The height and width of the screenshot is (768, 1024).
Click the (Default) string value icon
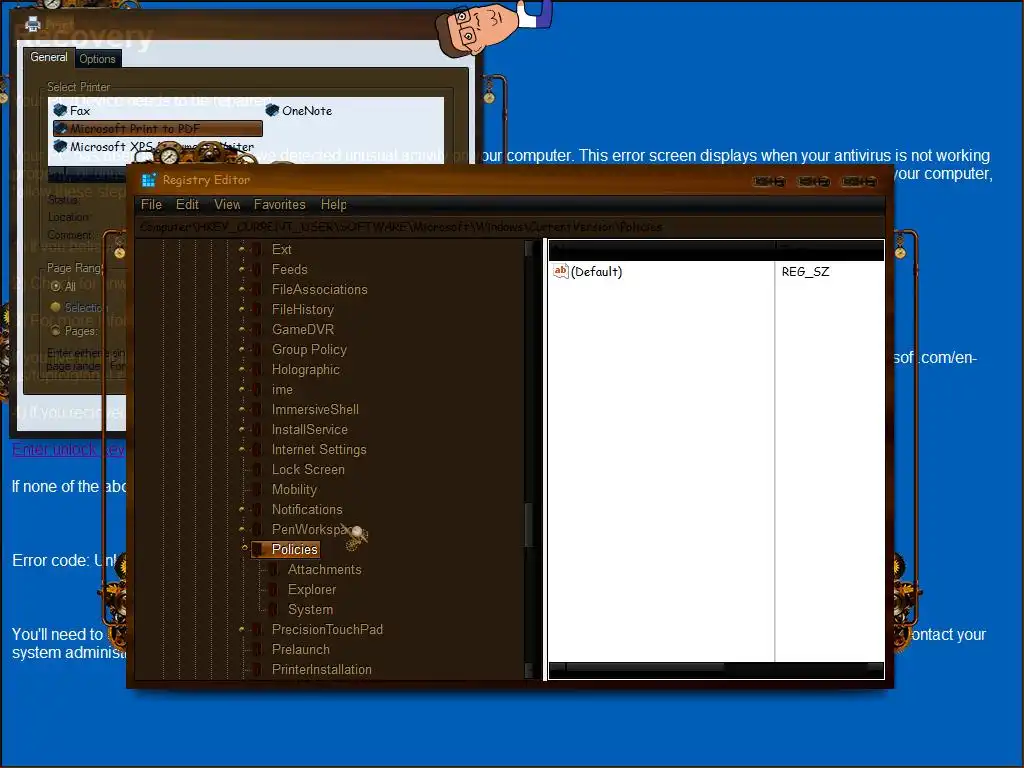tap(560, 271)
